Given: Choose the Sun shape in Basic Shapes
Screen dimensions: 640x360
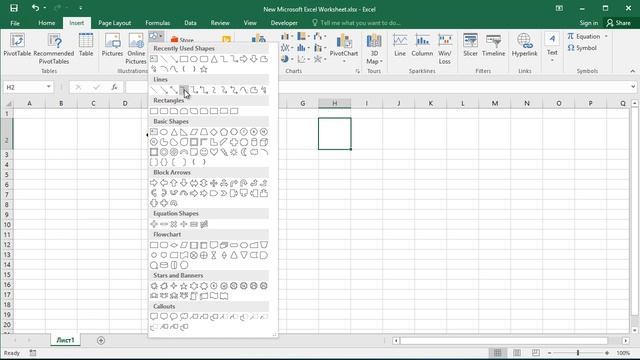Looking at the screenshot, I should click(x=234, y=152).
